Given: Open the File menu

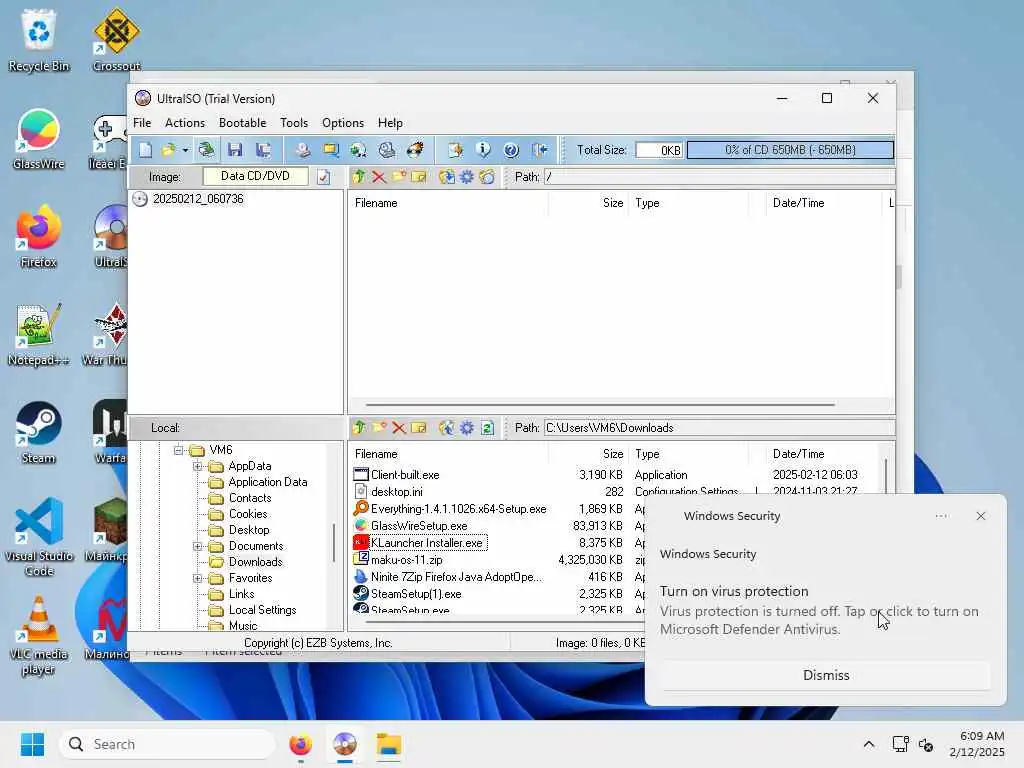Looking at the screenshot, I should pos(142,123).
